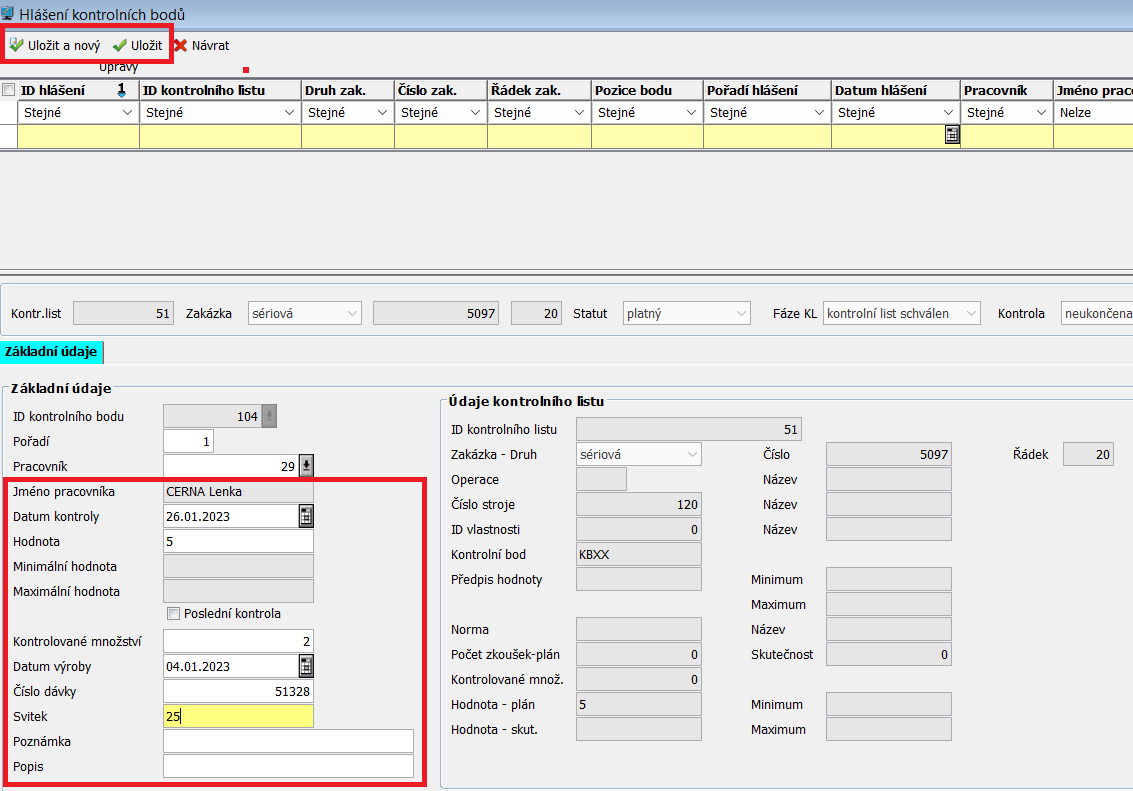The height and width of the screenshot is (791, 1133).
Task: Open ID kontrolního listu filter dropdown
Action: point(290,113)
